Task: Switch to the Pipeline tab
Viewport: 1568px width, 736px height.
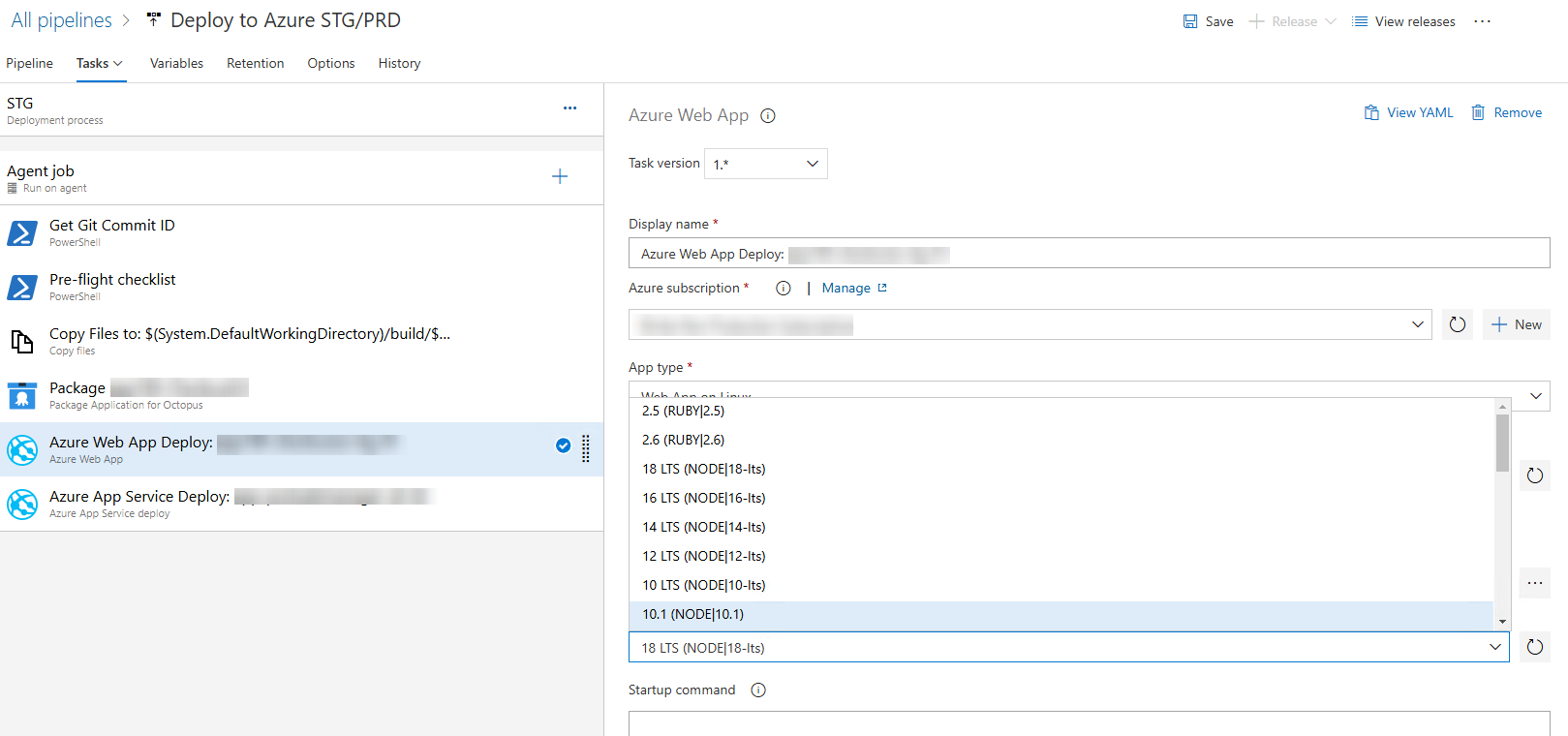Action: tap(29, 63)
